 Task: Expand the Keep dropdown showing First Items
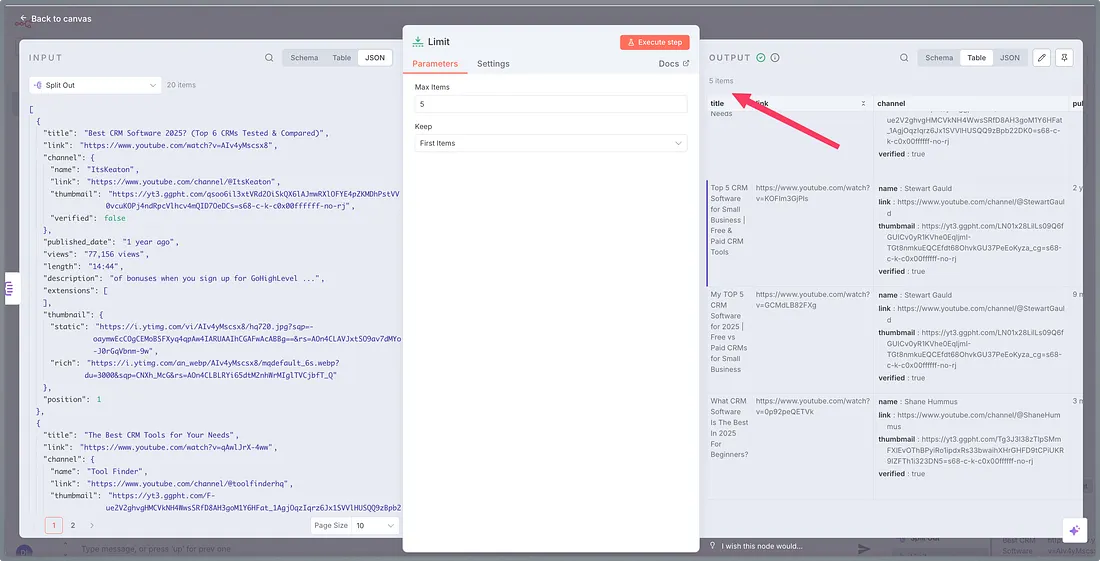(551, 143)
